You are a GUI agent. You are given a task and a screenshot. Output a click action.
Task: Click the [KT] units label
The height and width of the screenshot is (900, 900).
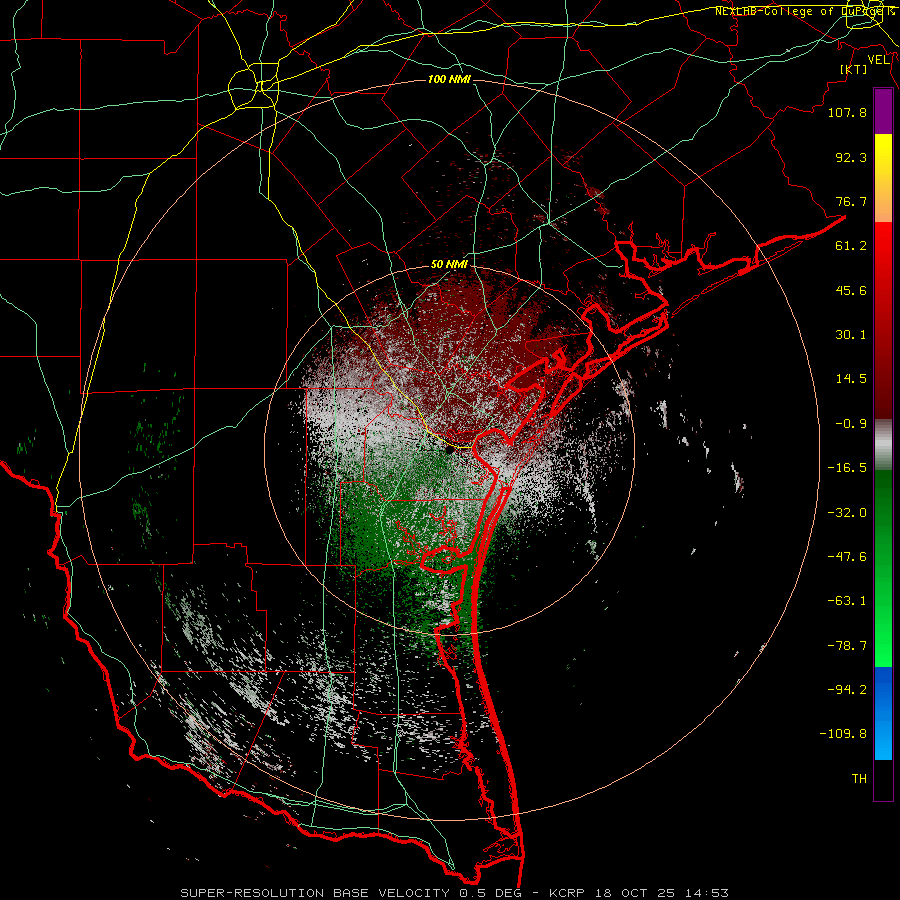[854, 69]
